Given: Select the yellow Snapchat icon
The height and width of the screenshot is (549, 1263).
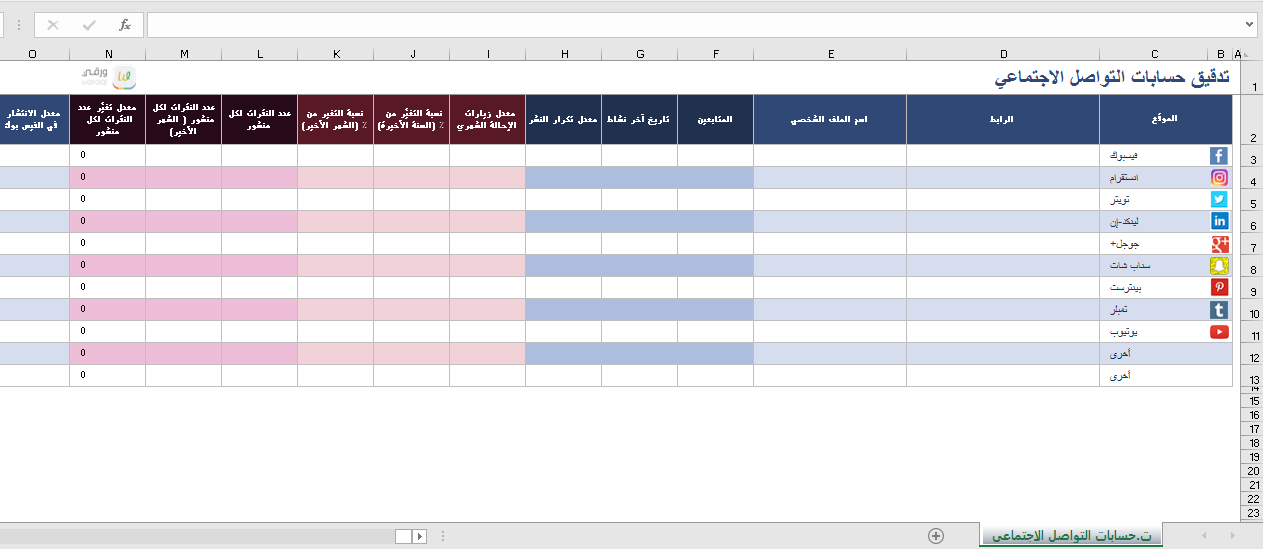Looking at the screenshot, I should (1219, 266).
